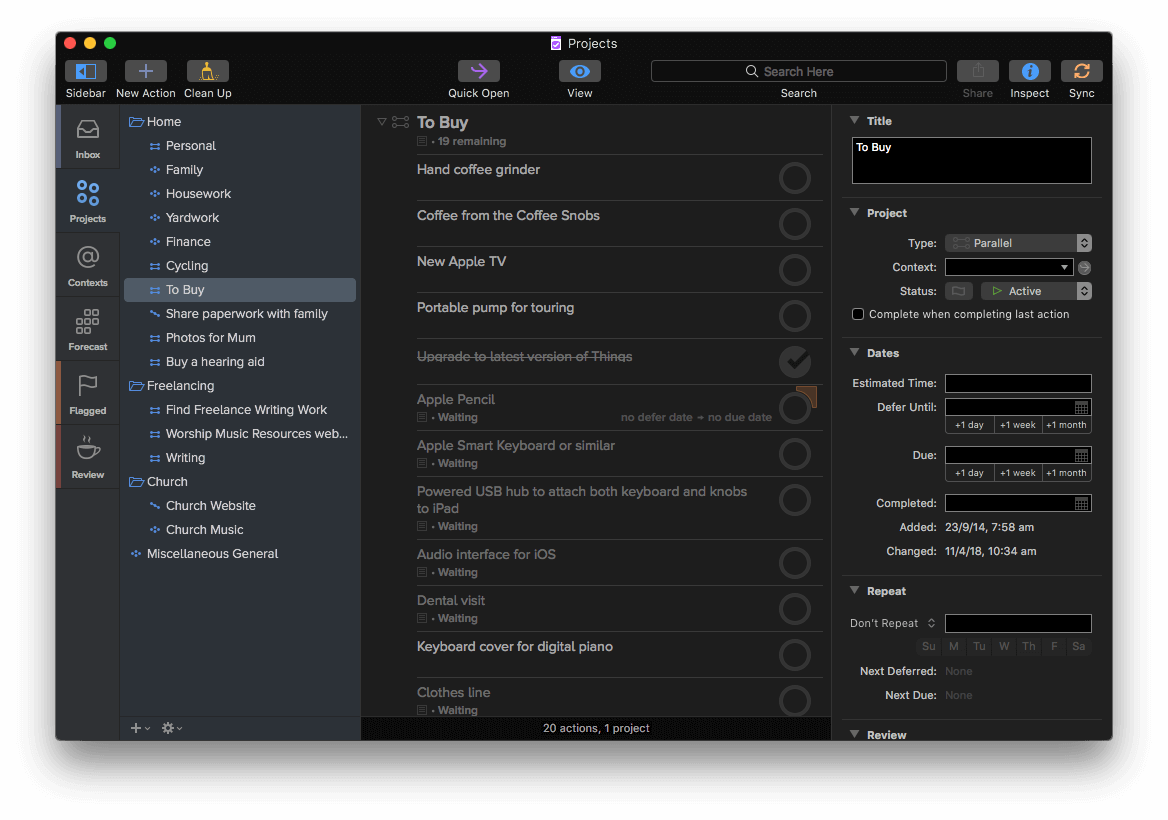Open the project Type dropdown showing Parallel
This screenshot has width=1168, height=820.
(x=1018, y=242)
